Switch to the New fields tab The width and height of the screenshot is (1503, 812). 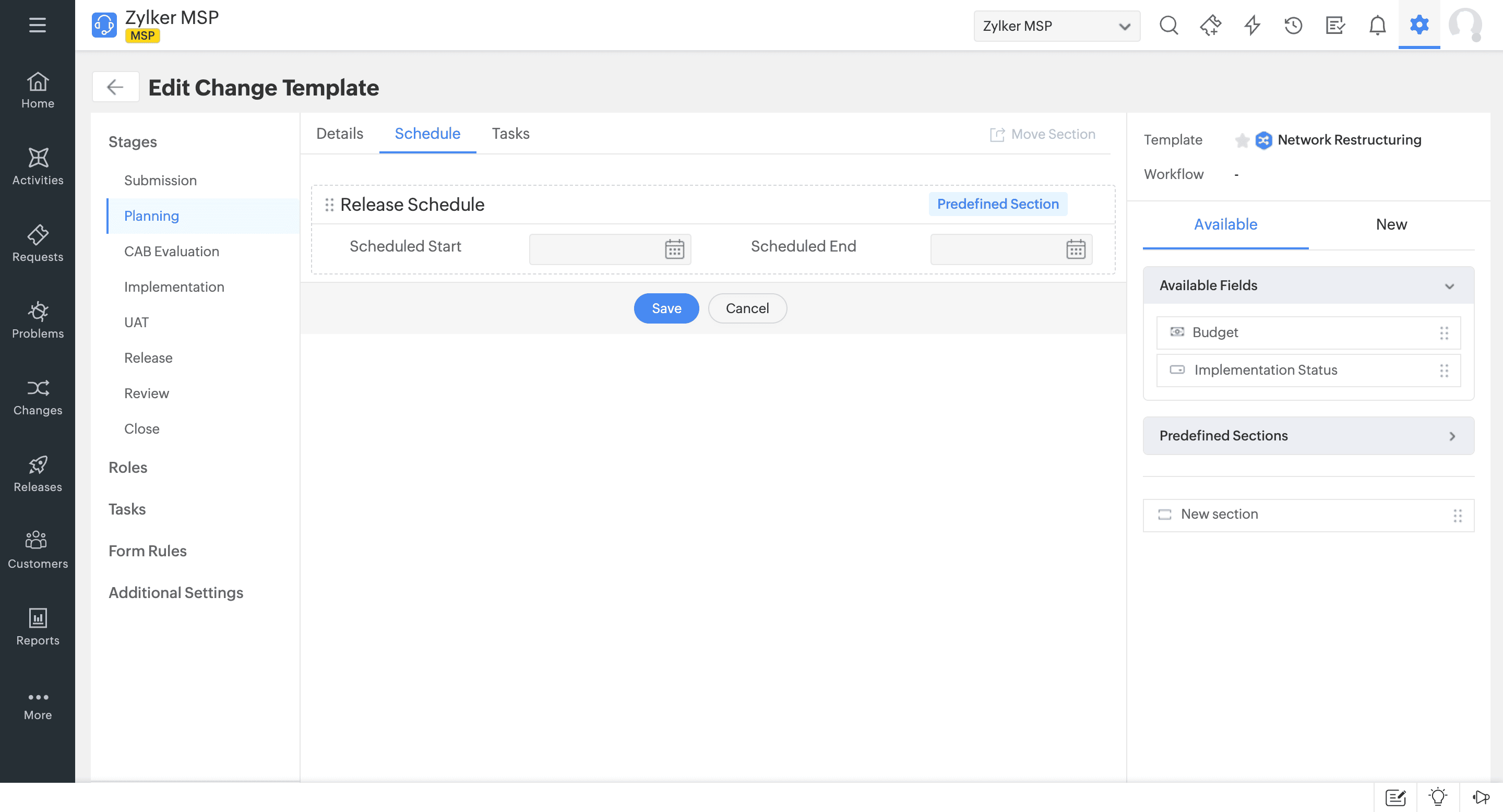pyautogui.click(x=1390, y=224)
